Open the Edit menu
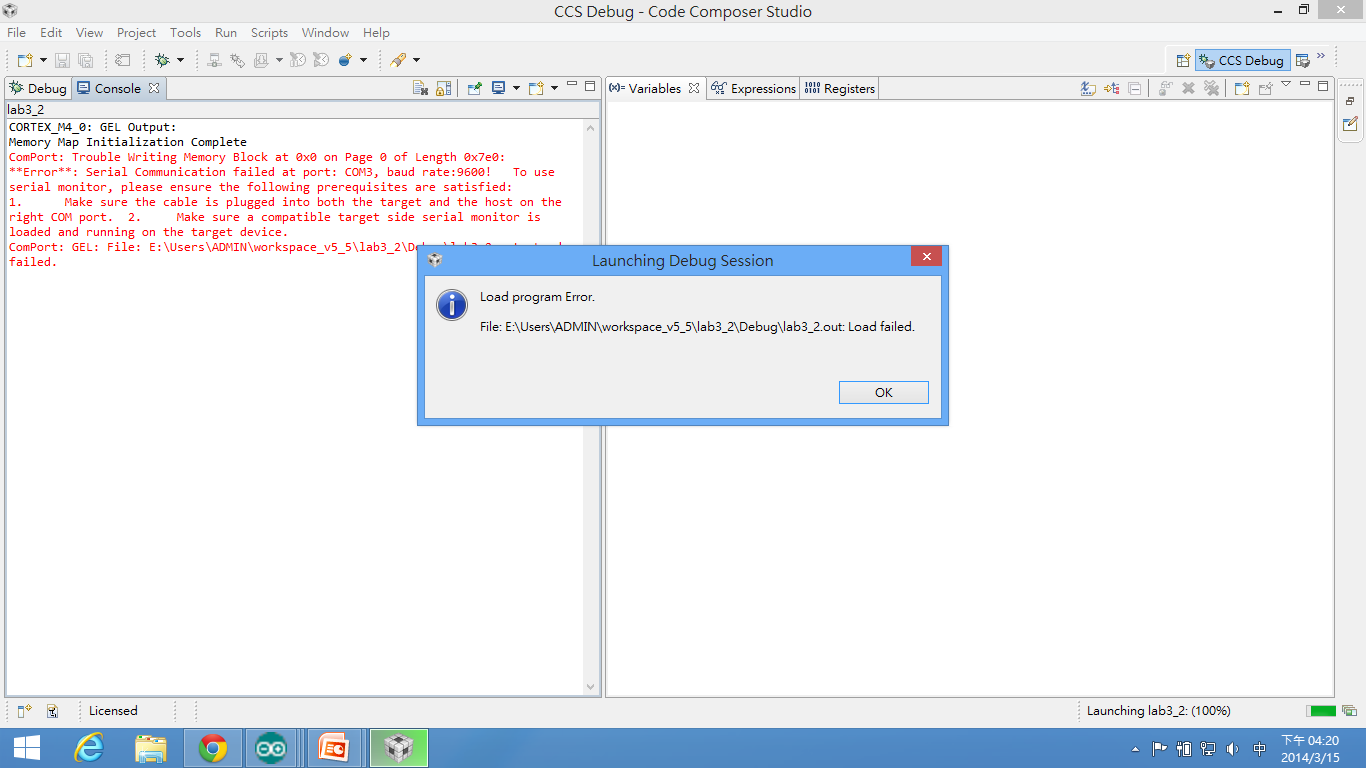 (51, 33)
